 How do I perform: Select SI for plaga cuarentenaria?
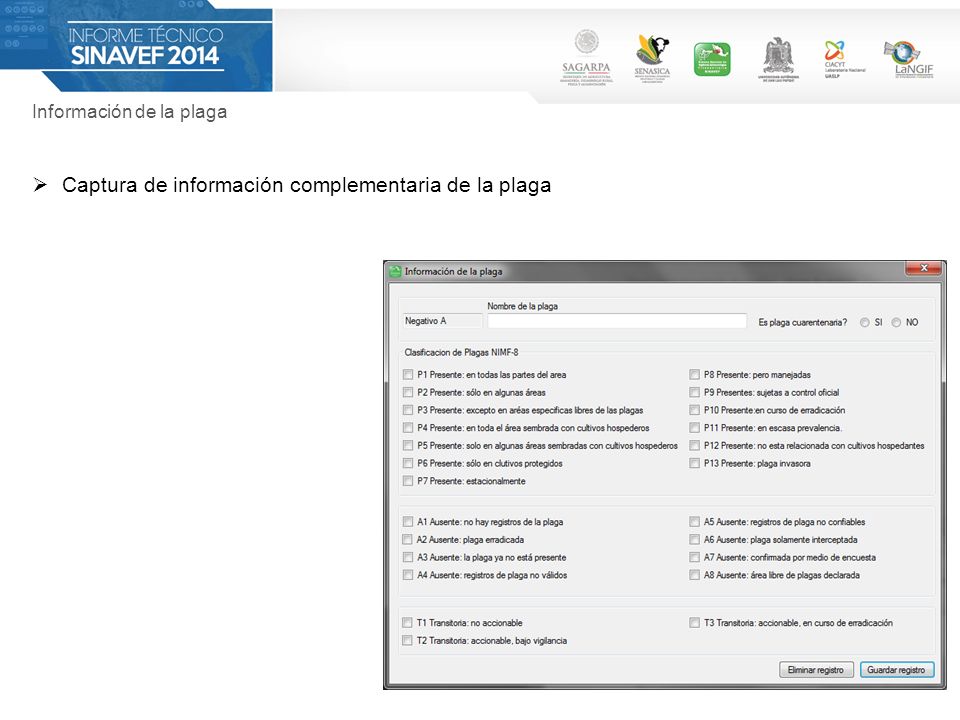(864, 323)
